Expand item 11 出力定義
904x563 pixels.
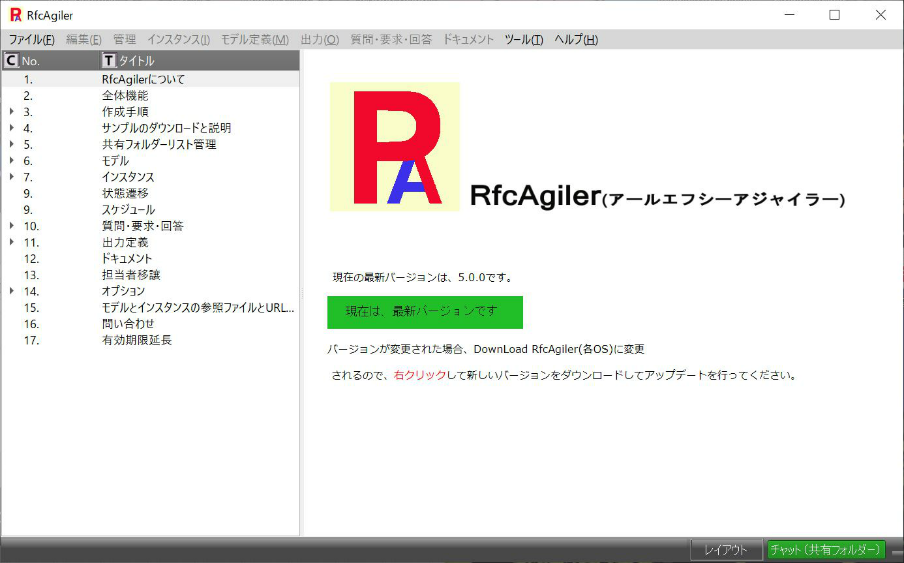[12, 242]
